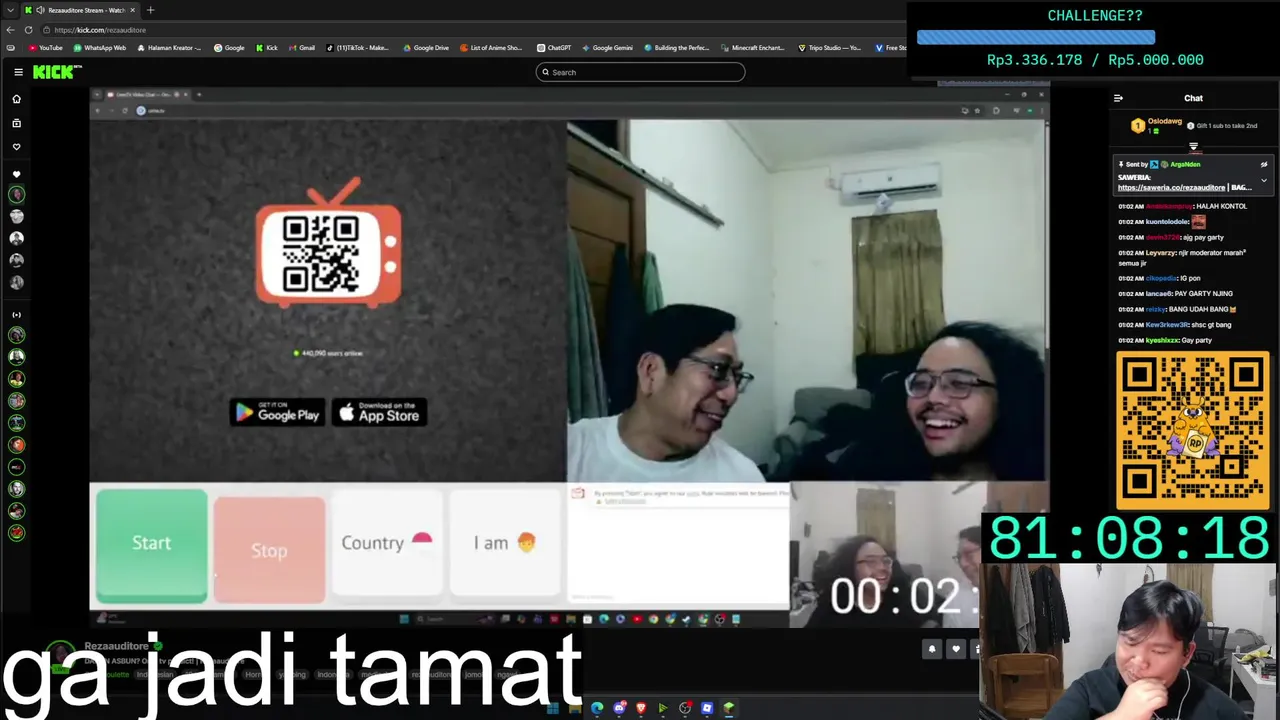The width and height of the screenshot is (1280, 720).
Task: Open Google Gemini bookmark
Action: point(607,48)
